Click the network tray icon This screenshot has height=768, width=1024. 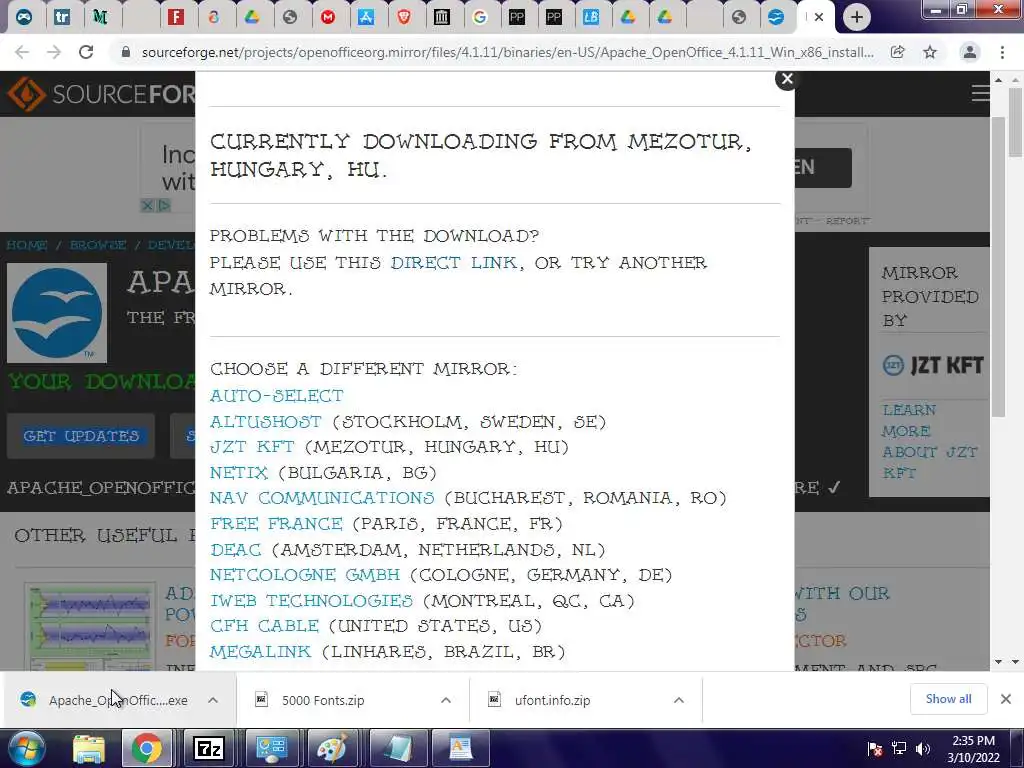click(899, 748)
